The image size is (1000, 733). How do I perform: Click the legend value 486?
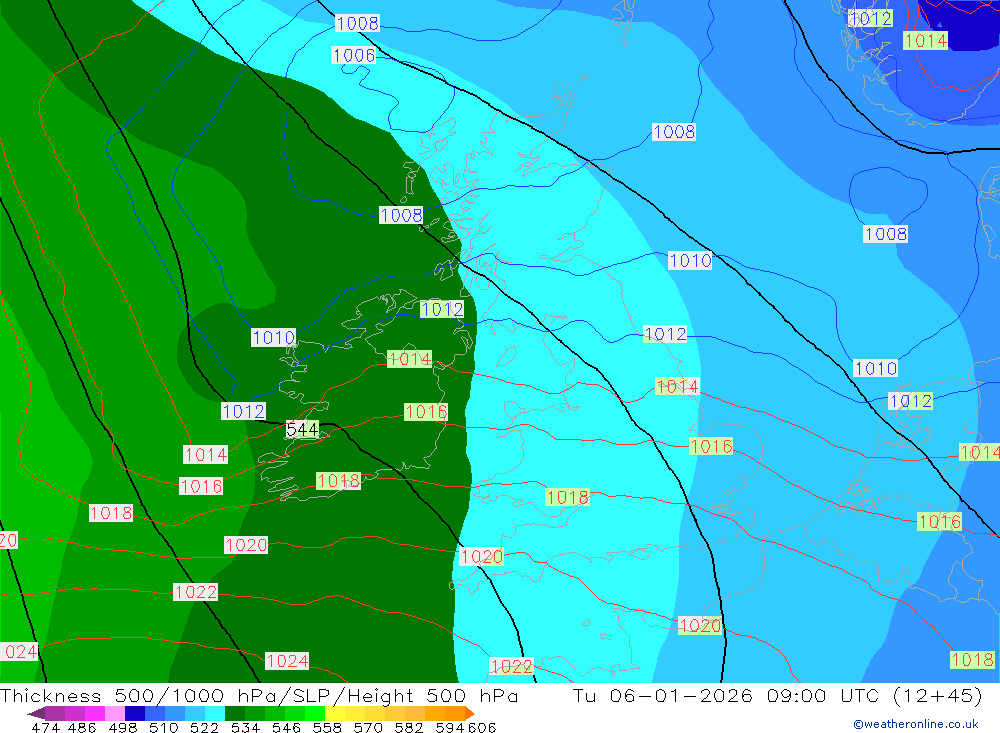[x=82, y=727]
